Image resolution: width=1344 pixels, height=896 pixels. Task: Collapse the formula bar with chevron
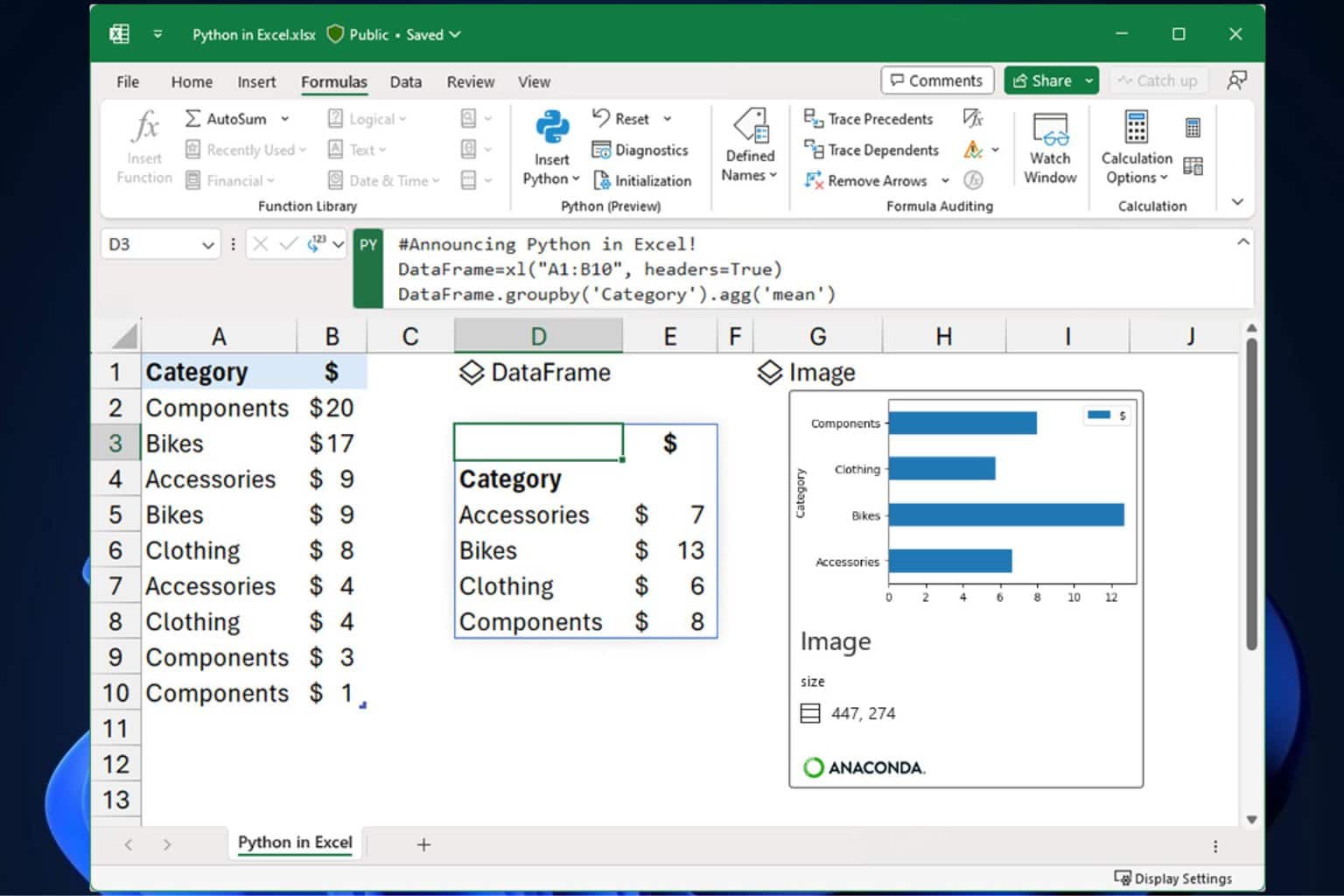(1242, 242)
